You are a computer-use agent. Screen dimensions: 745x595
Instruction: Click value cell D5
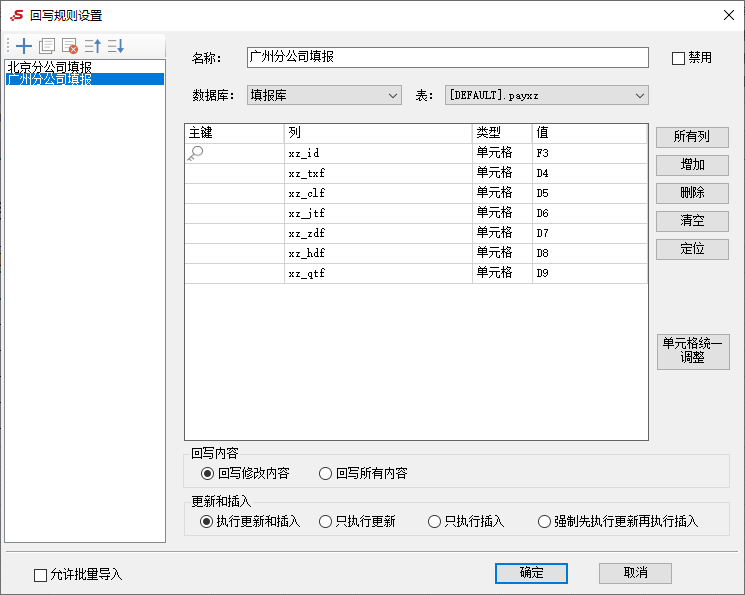tap(590, 193)
